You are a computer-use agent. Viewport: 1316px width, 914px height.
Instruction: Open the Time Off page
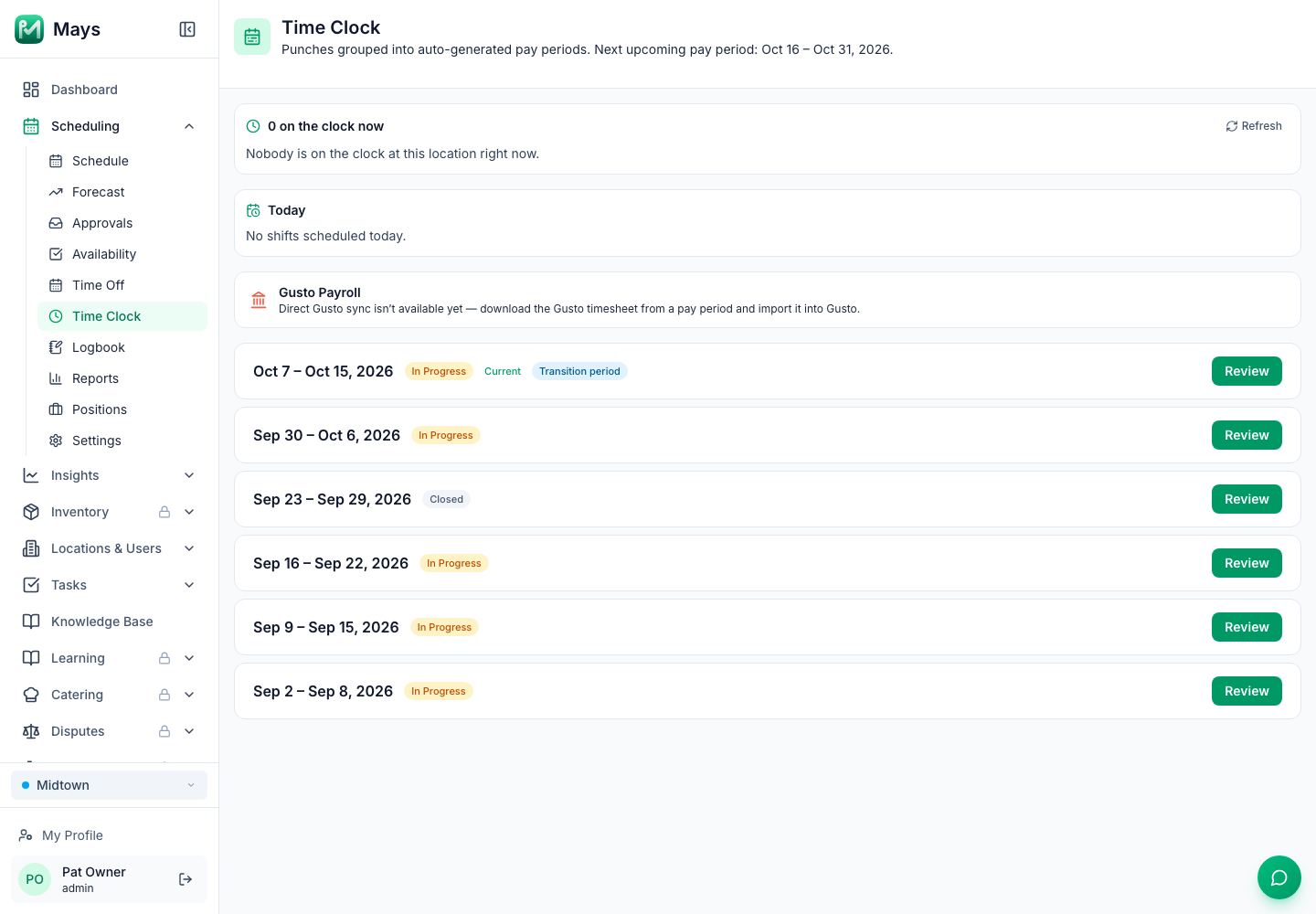click(122, 285)
